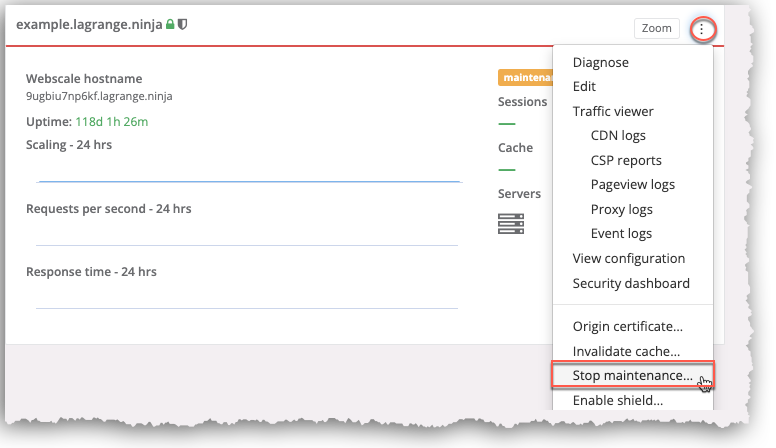Open CSP reports
Screen dimensions: 776x448
click(x=626, y=160)
